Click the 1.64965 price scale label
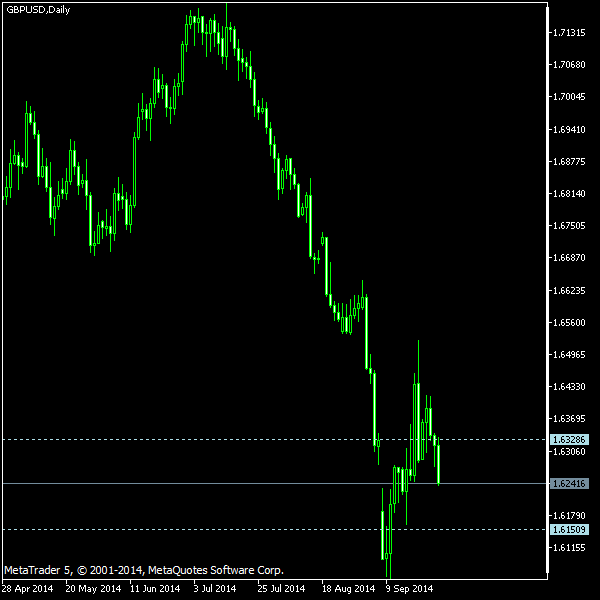 [x=569, y=355]
